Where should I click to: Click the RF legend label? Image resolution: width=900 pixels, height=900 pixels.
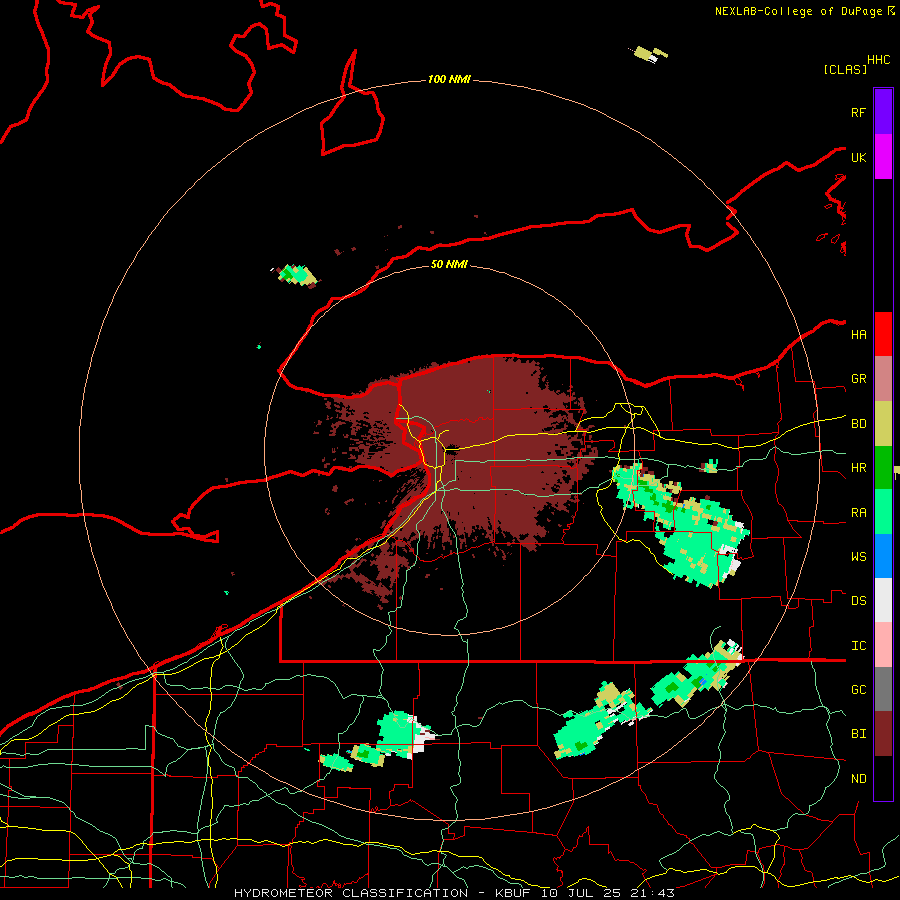click(x=858, y=112)
